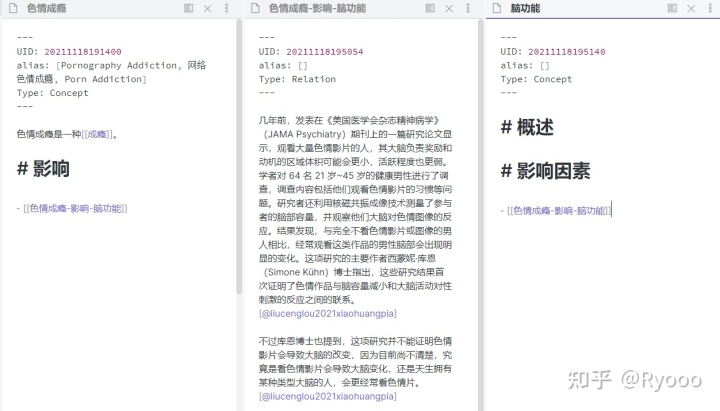Click first @liucenglou2021xiaohuangpia citation link
The height and width of the screenshot is (411, 720).
[x=328, y=314]
